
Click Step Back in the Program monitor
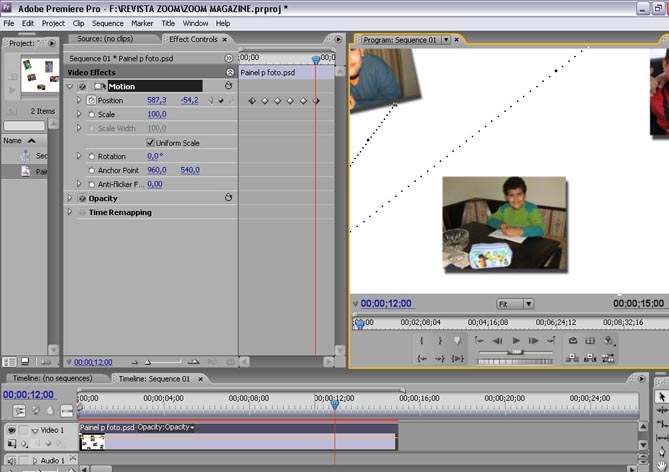click(x=497, y=341)
